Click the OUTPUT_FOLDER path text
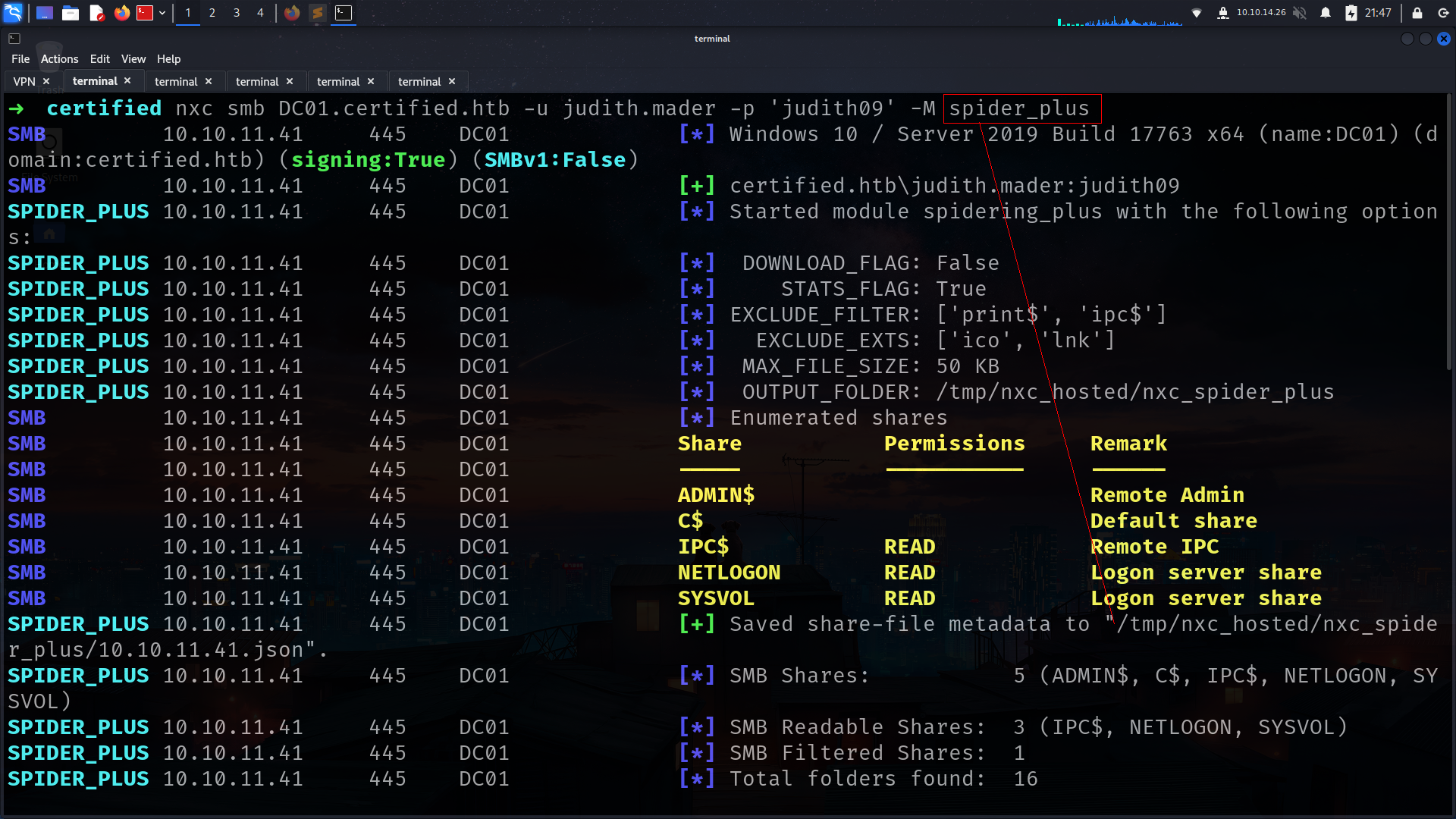Screen dimensions: 1456x819 pyautogui.click(x=1135, y=392)
